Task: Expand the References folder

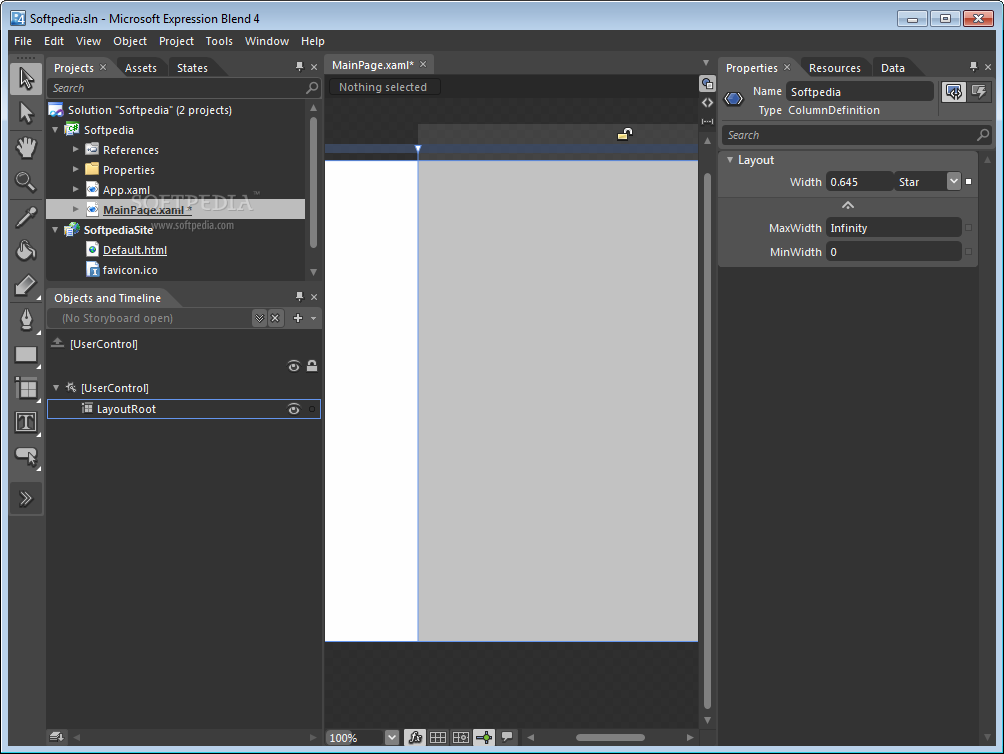Action: coord(76,149)
